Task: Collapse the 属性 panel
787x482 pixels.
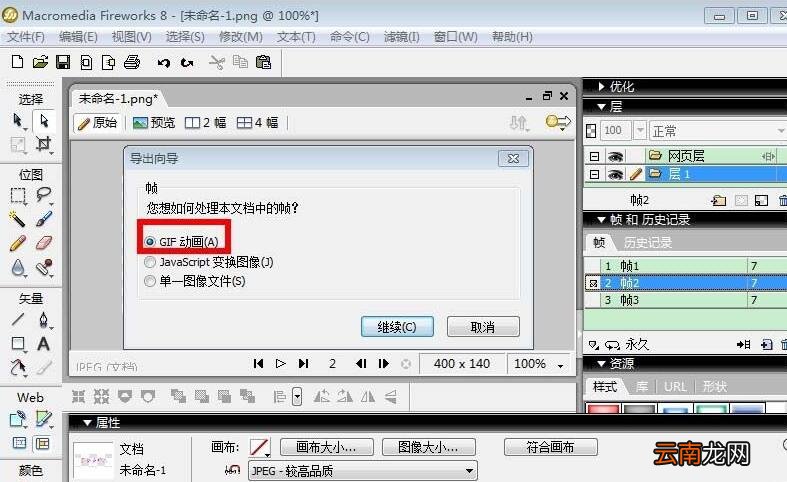Action: [x=87, y=423]
